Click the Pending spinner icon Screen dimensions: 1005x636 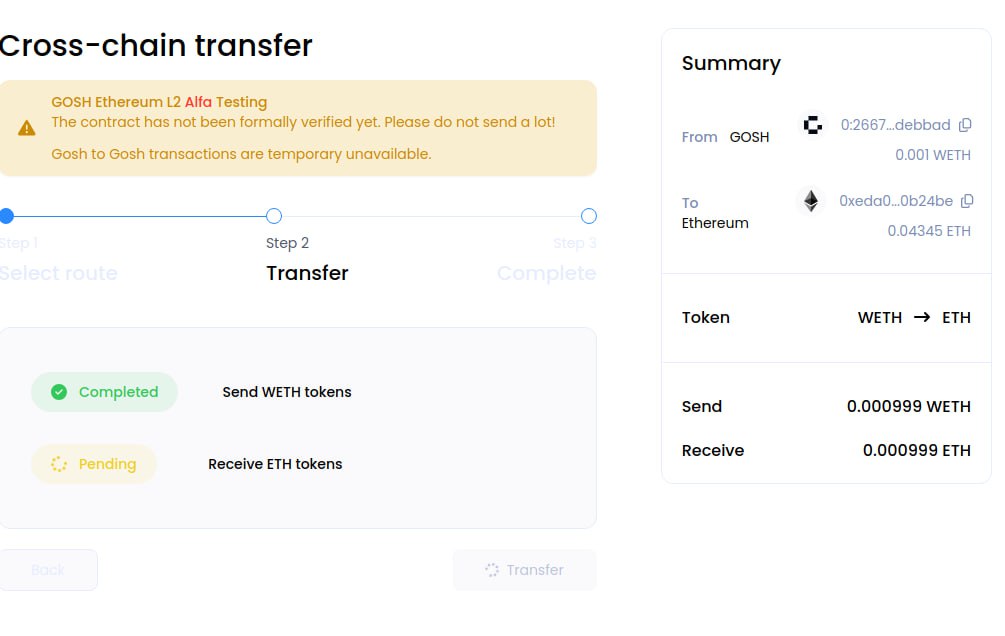59,464
